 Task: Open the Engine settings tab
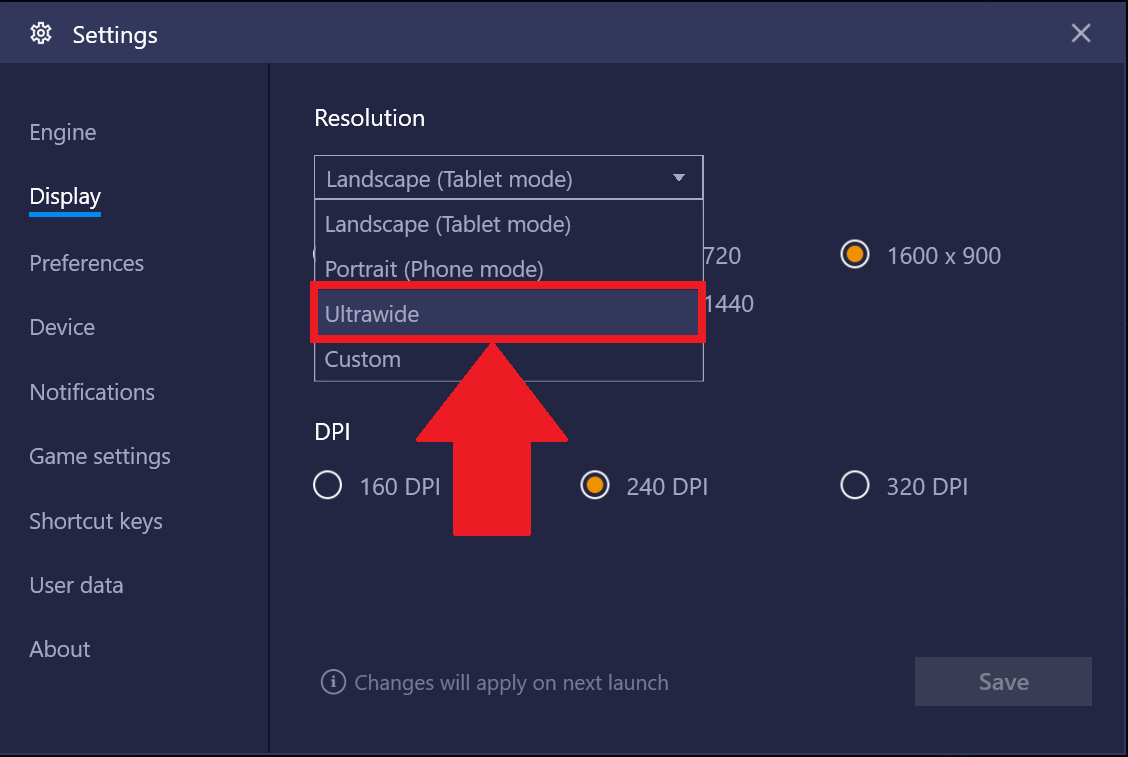[x=63, y=133]
